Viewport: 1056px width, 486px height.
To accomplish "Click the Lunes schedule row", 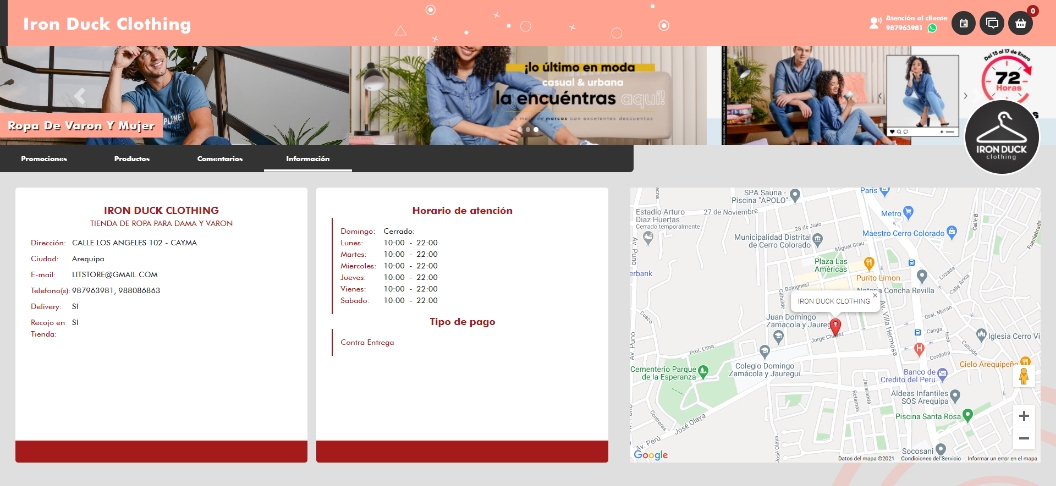I will click(389, 243).
